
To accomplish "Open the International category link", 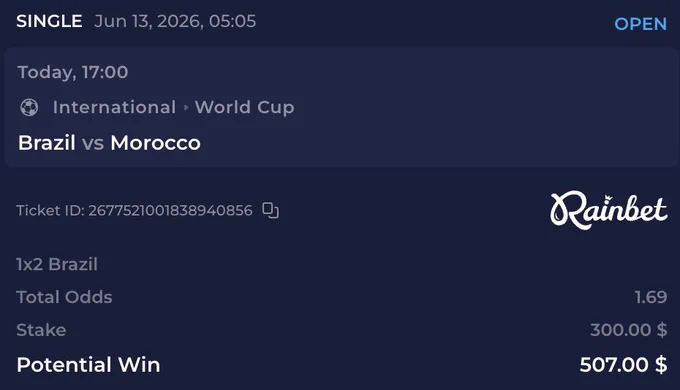I will coord(114,107).
